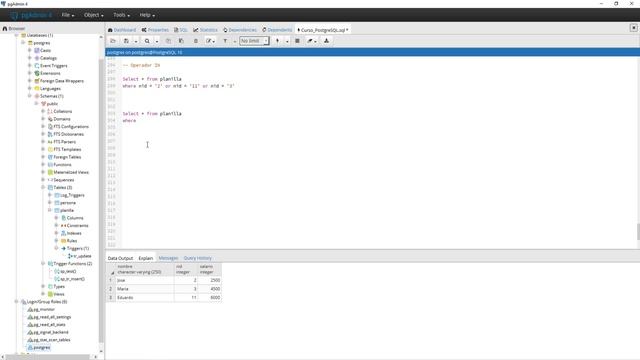Click the pg_monitor role icon
This screenshot has height=360, width=640.
[30, 309]
